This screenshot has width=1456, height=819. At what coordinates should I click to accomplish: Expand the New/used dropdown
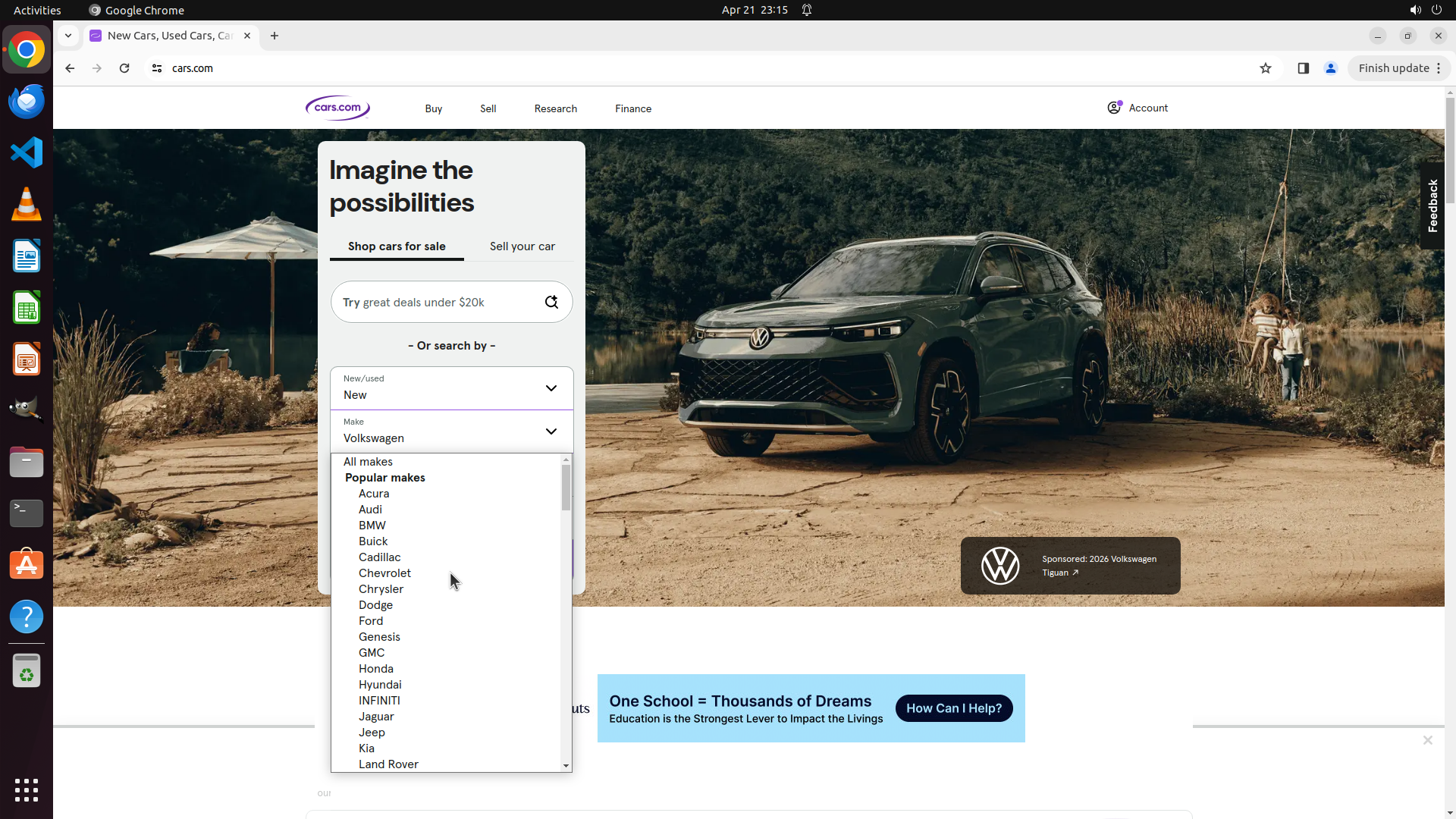click(451, 388)
